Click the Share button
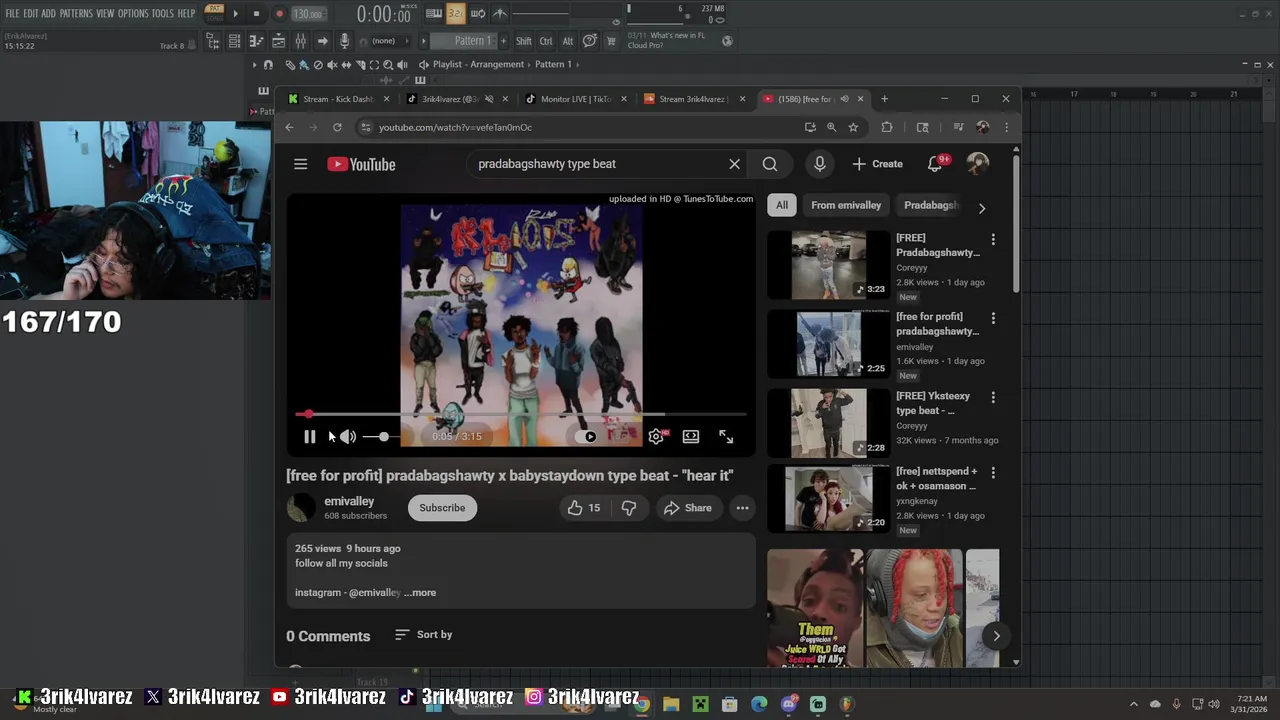Image resolution: width=1280 pixels, height=720 pixels. coord(688,508)
